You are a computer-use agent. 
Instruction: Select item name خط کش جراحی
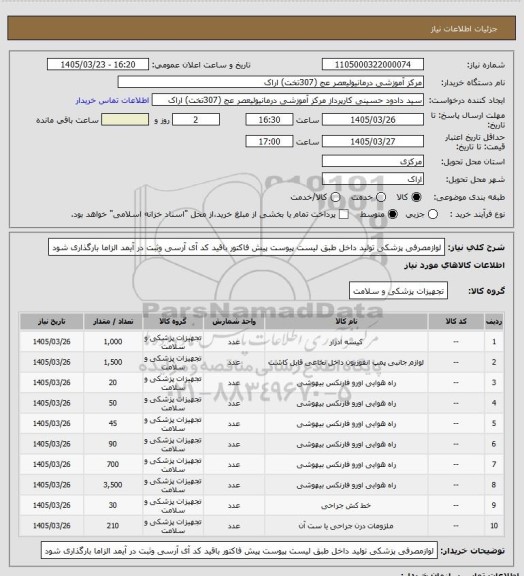point(346,505)
